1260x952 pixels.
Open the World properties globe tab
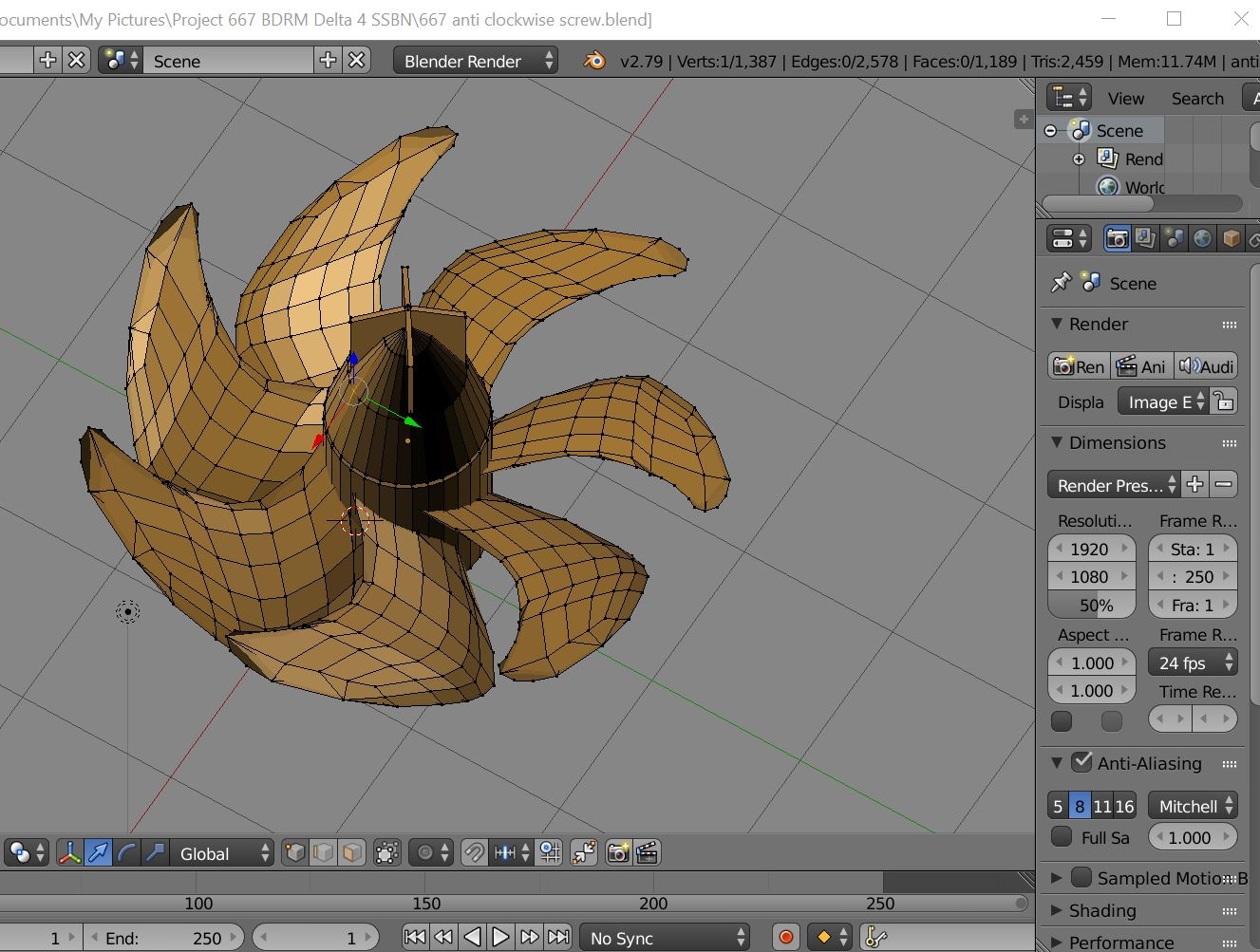(x=1202, y=238)
